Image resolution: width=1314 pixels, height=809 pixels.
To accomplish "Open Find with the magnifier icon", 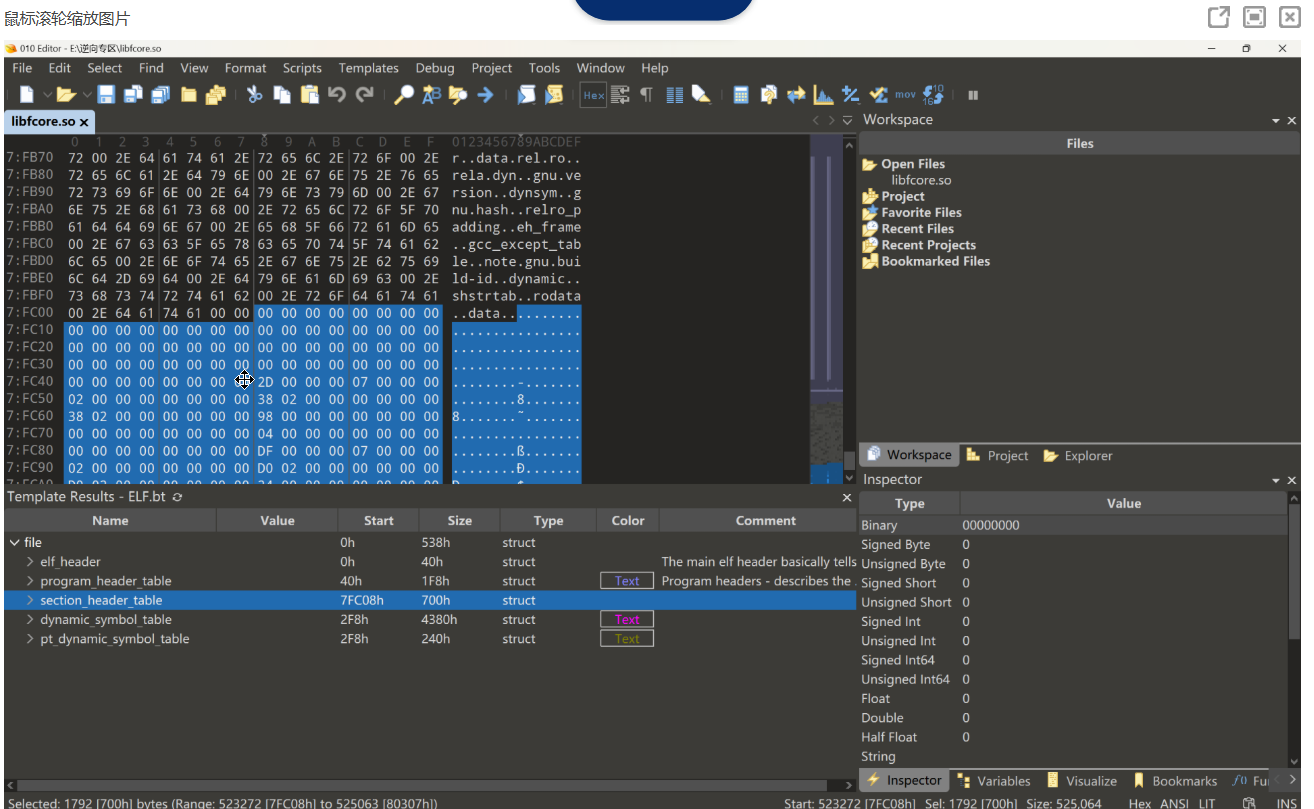I will 404,95.
